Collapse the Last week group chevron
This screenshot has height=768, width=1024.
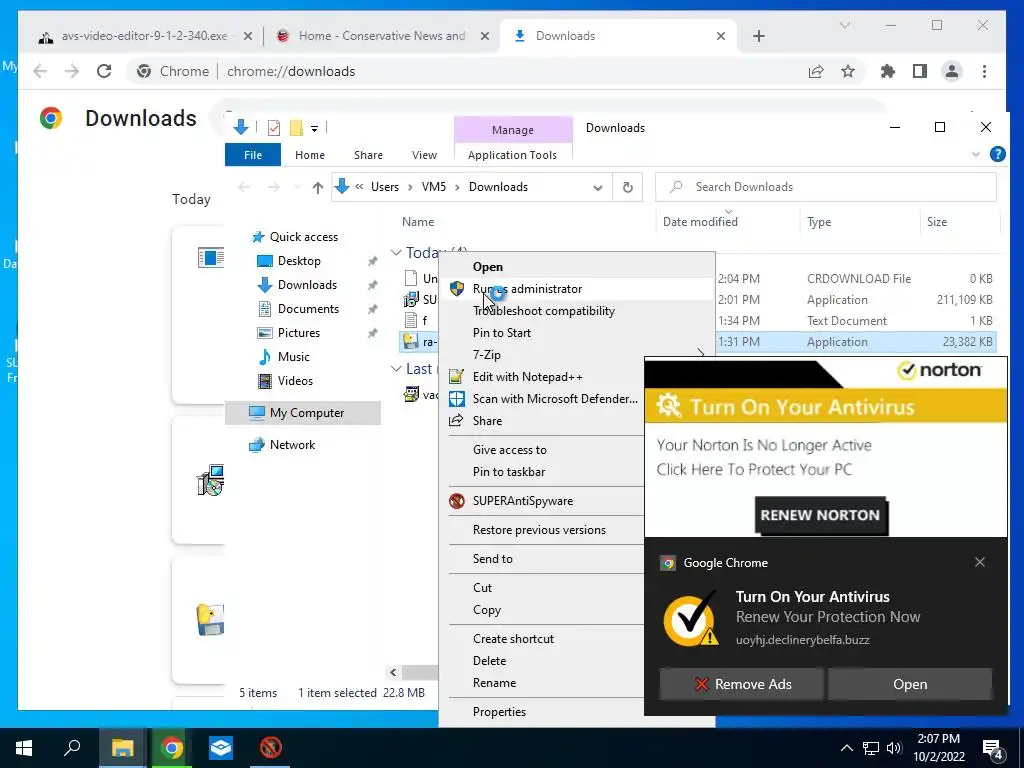click(x=396, y=369)
